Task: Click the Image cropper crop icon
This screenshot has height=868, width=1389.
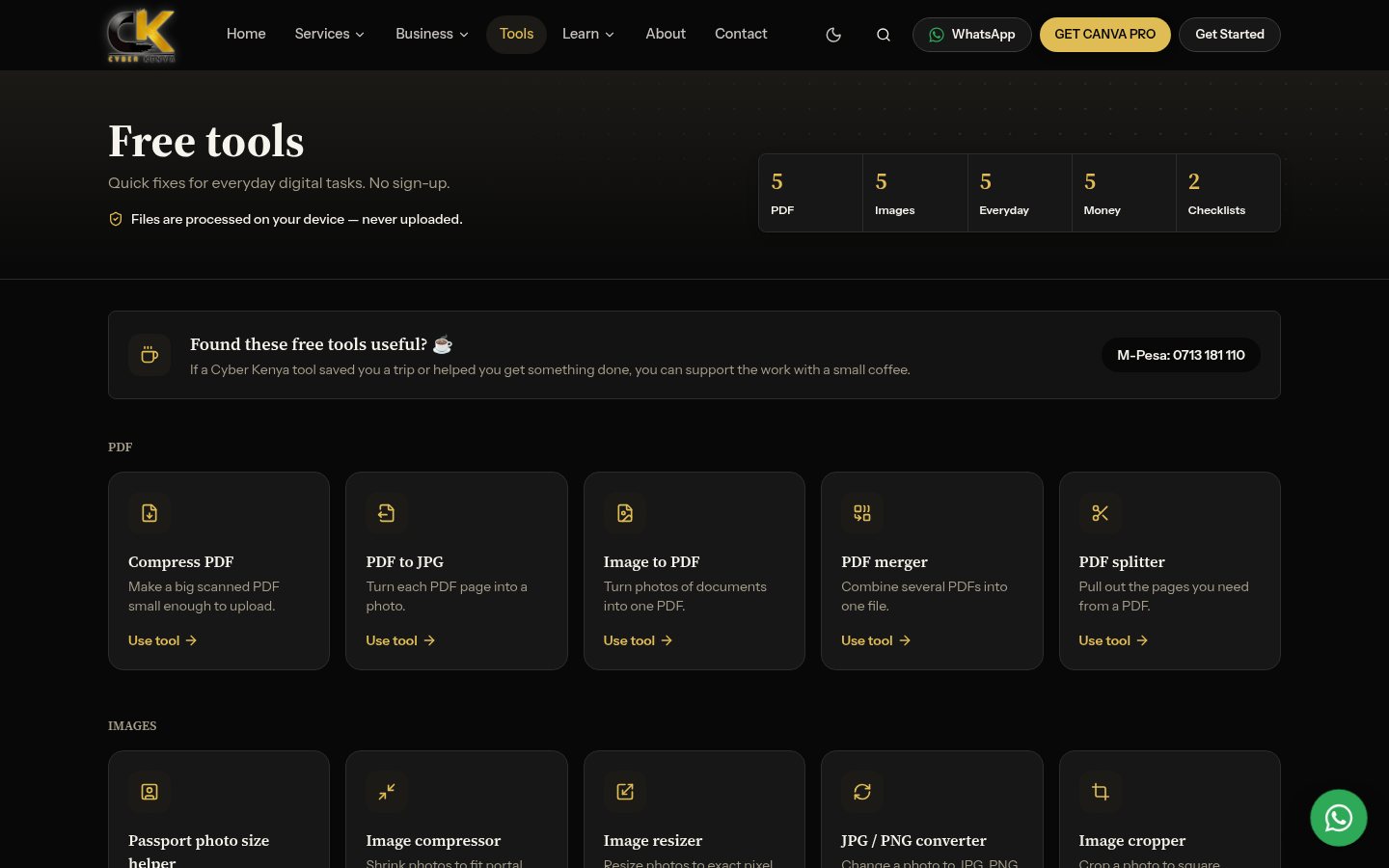Action: click(x=1100, y=792)
